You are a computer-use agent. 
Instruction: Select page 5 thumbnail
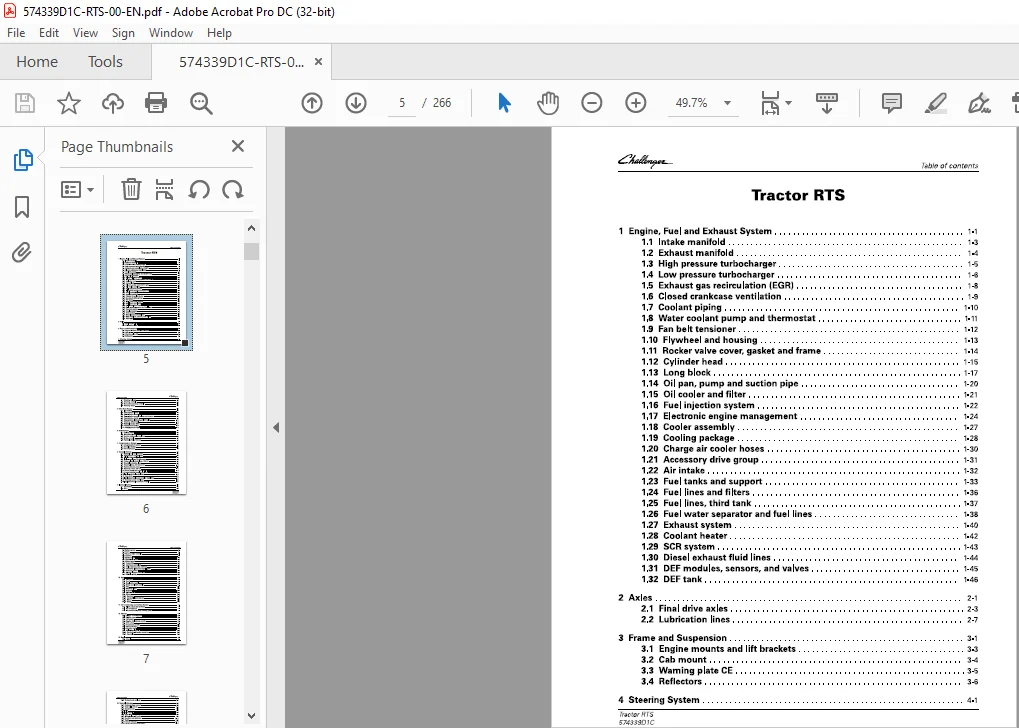(146, 292)
